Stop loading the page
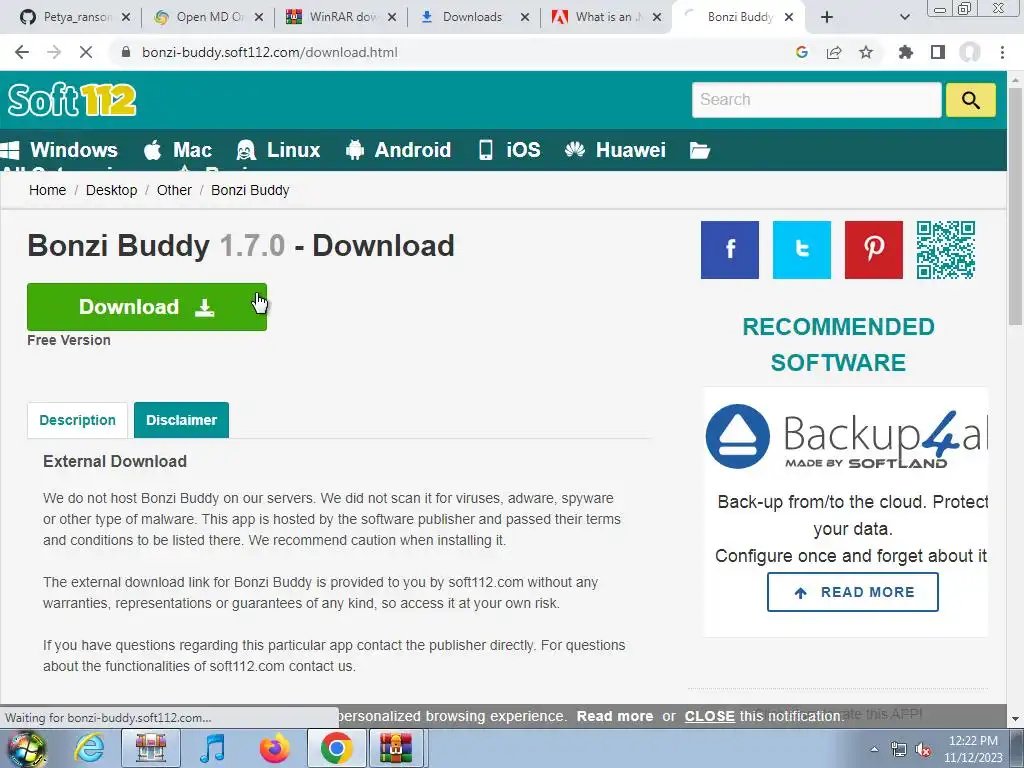 [x=86, y=52]
